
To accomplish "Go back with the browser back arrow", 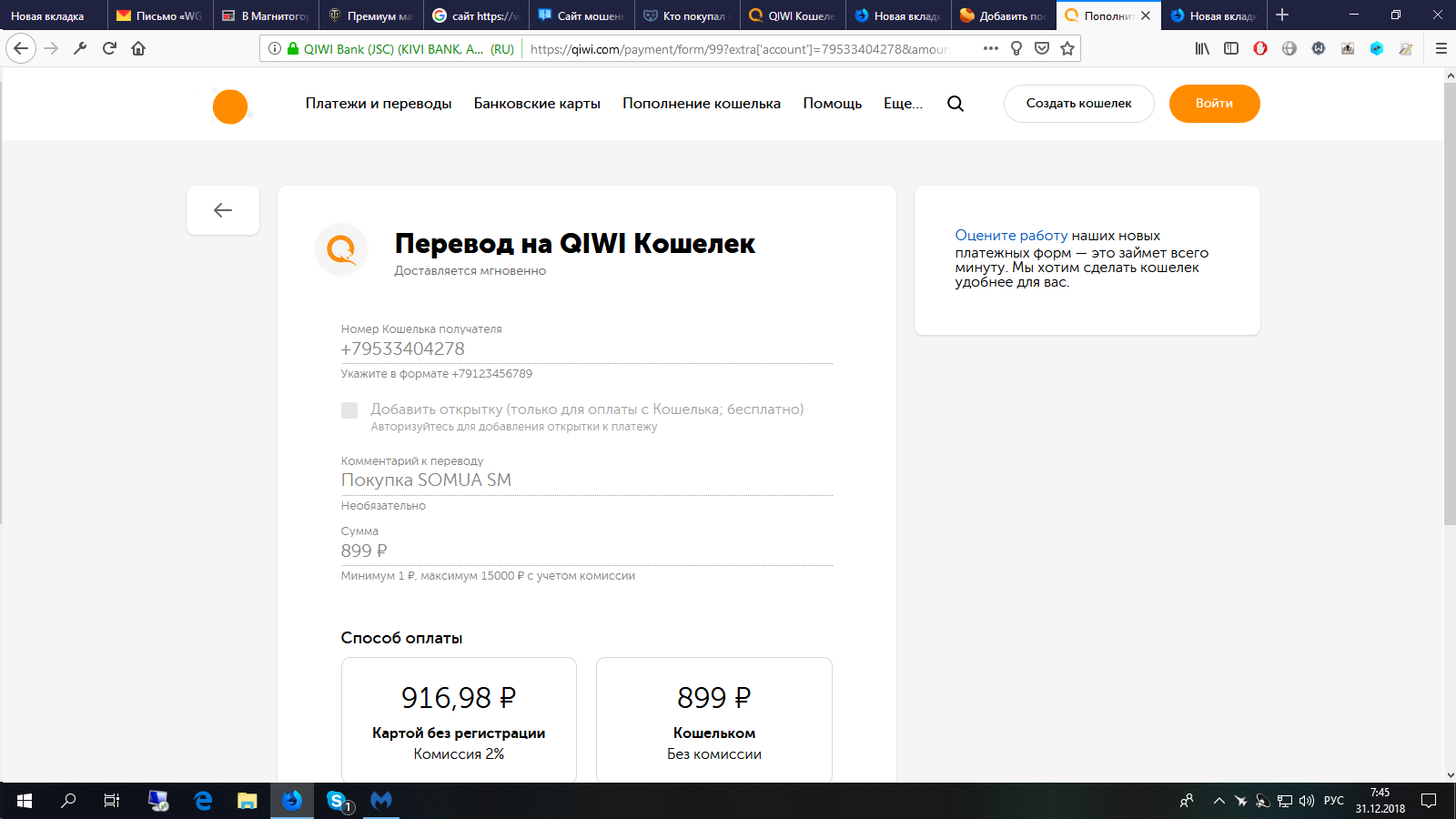I will pyautogui.click(x=21, y=48).
